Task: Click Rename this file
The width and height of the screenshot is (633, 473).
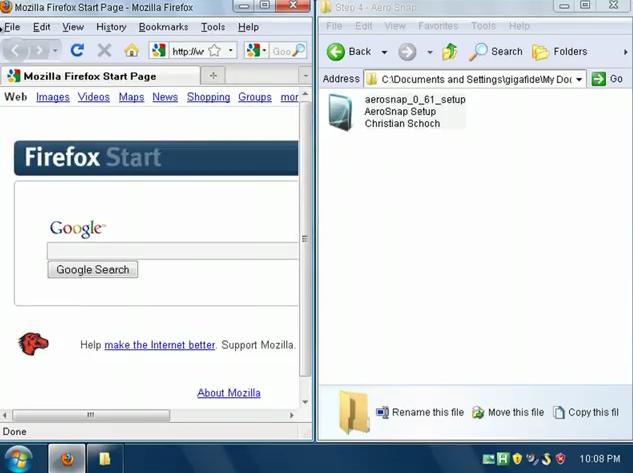Action: click(x=420, y=412)
